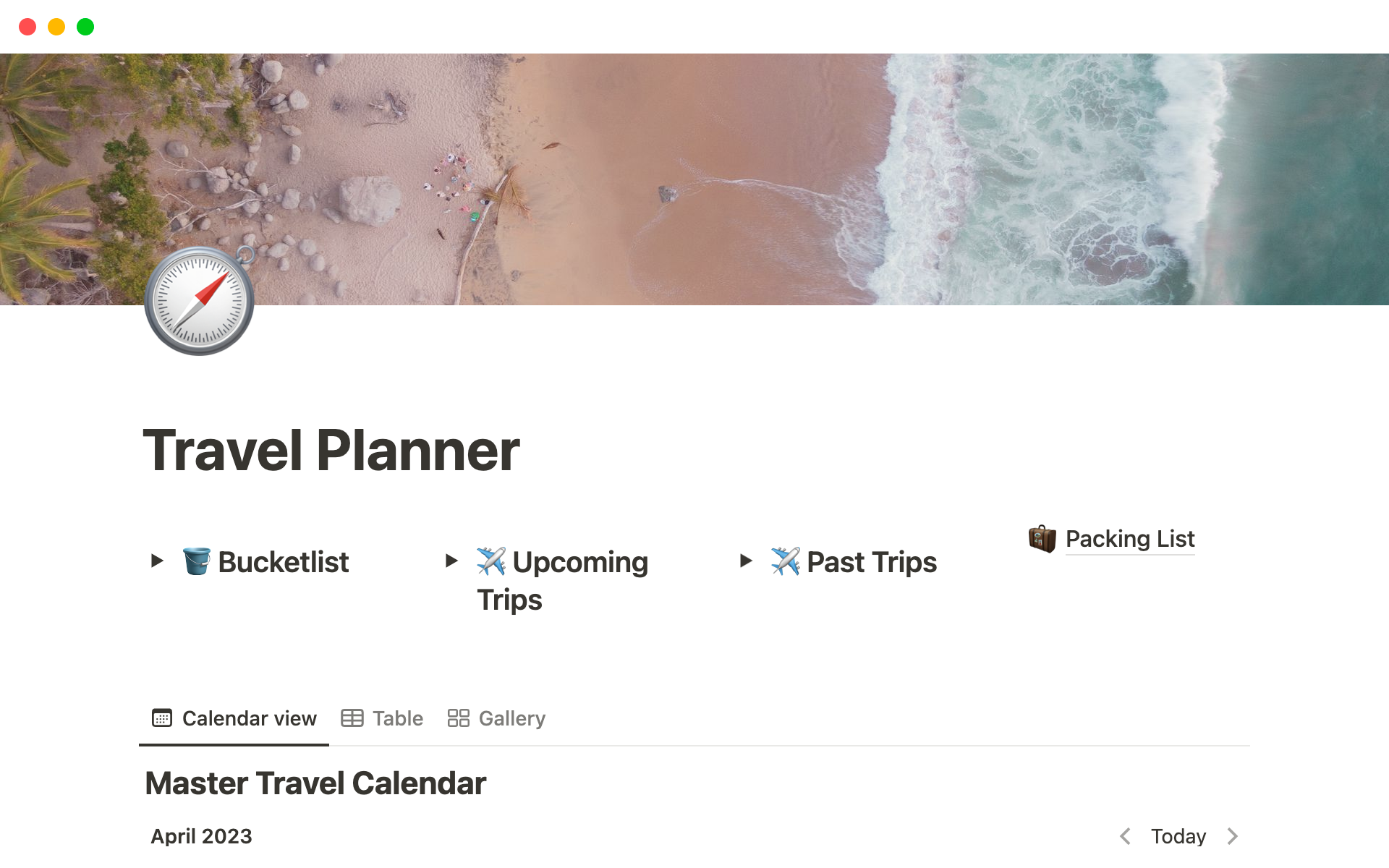Click the Calendar view icon
This screenshot has width=1389, height=868.
click(162, 718)
